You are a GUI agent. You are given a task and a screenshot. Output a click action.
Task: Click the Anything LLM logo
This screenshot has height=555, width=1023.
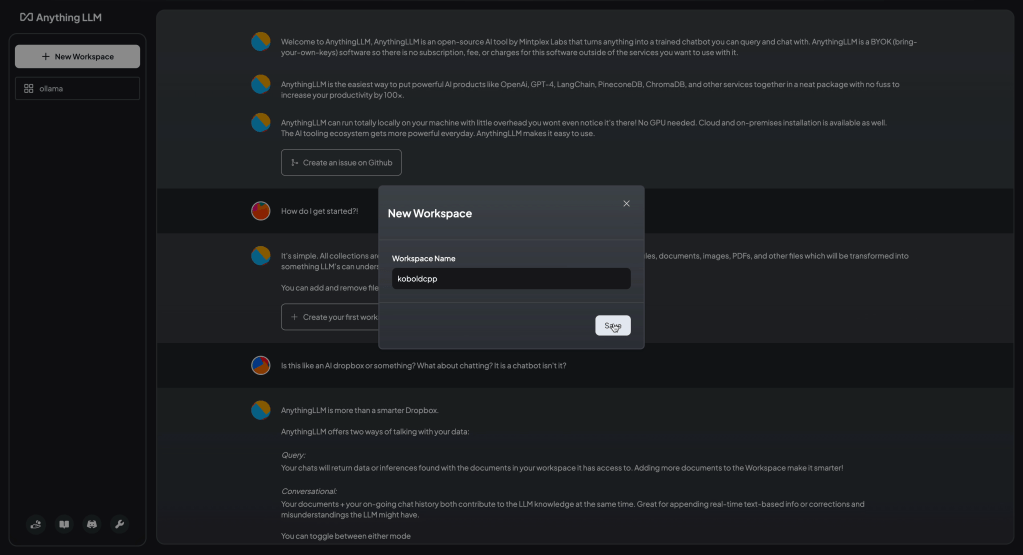pos(61,17)
